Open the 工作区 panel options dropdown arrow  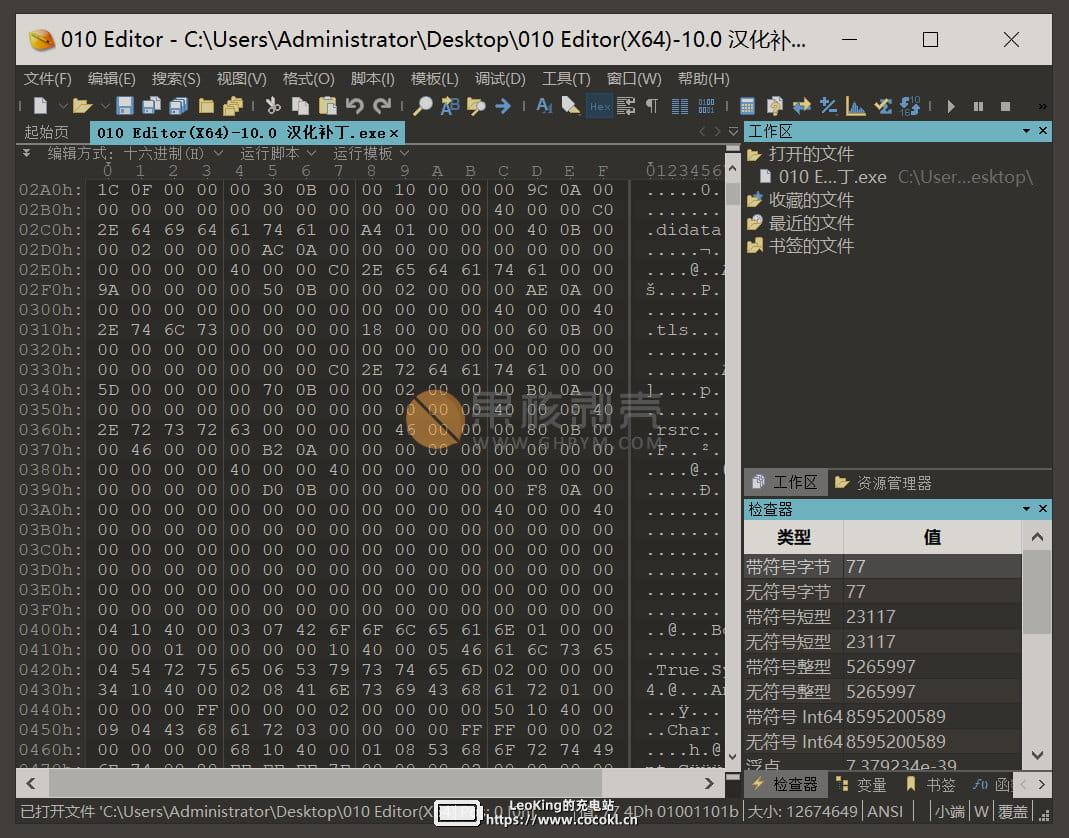tap(1027, 130)
